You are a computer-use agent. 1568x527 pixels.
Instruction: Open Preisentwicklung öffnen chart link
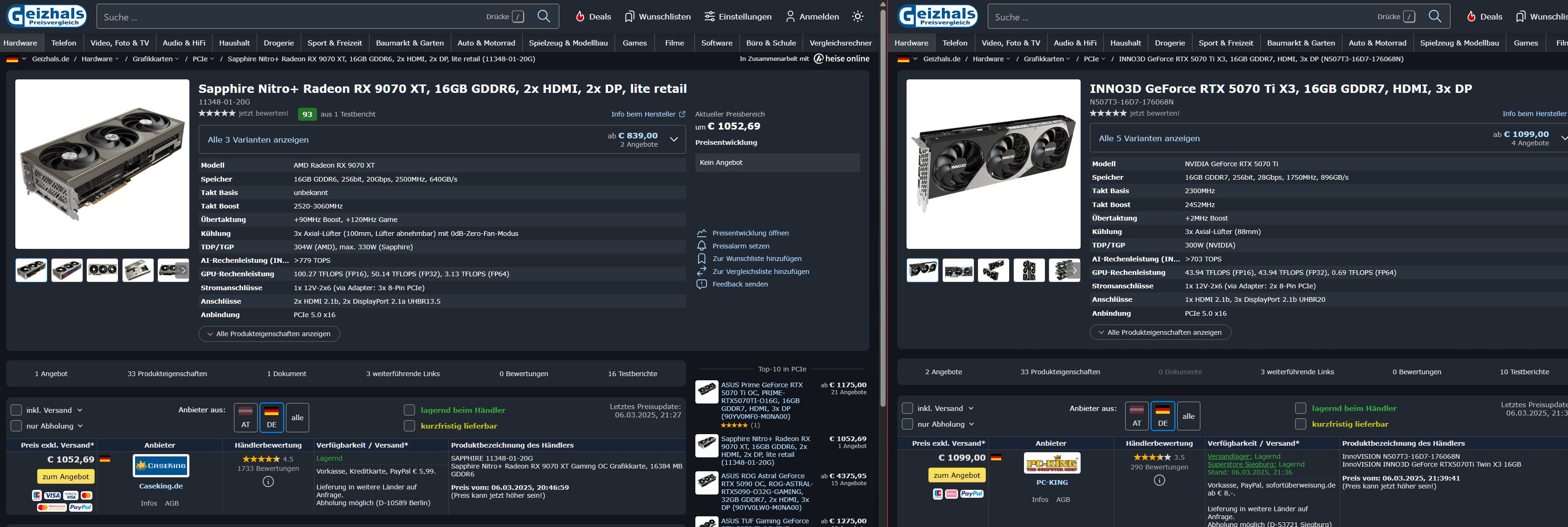(750, 233)
